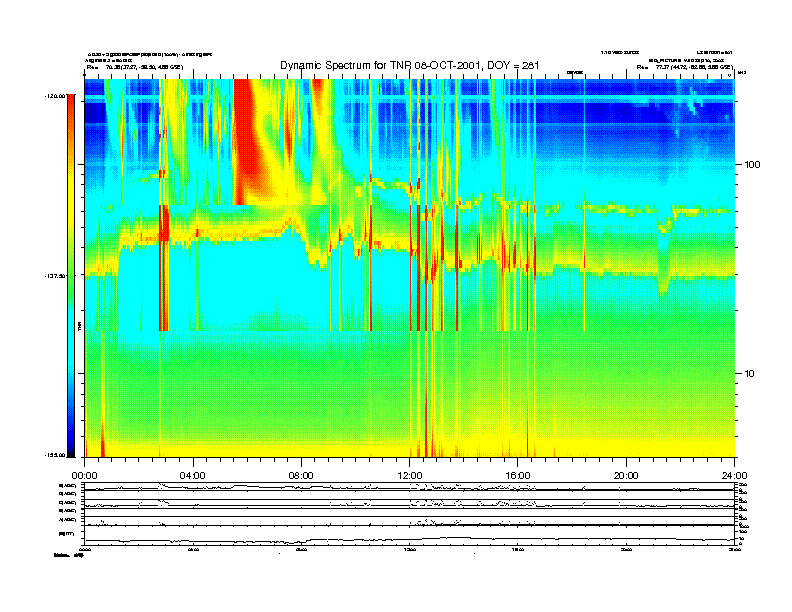Image resolution: width=792 pixels, height=612 pixels.
Task: Click the large "12:00" time axis label
Action: tap(410, 476)
